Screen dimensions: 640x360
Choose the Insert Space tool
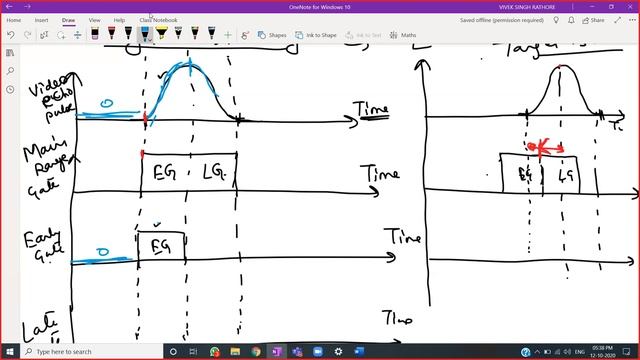[x=78, y=35]
